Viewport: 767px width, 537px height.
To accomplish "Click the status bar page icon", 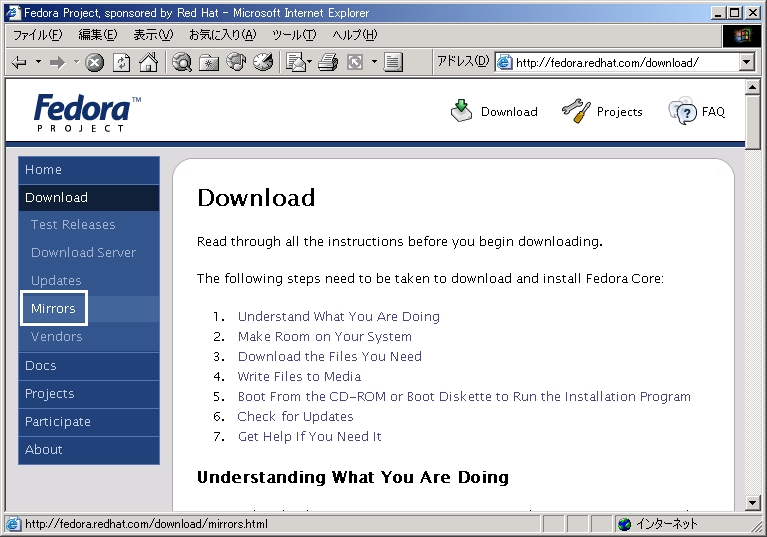I will (x=13, y=524).
